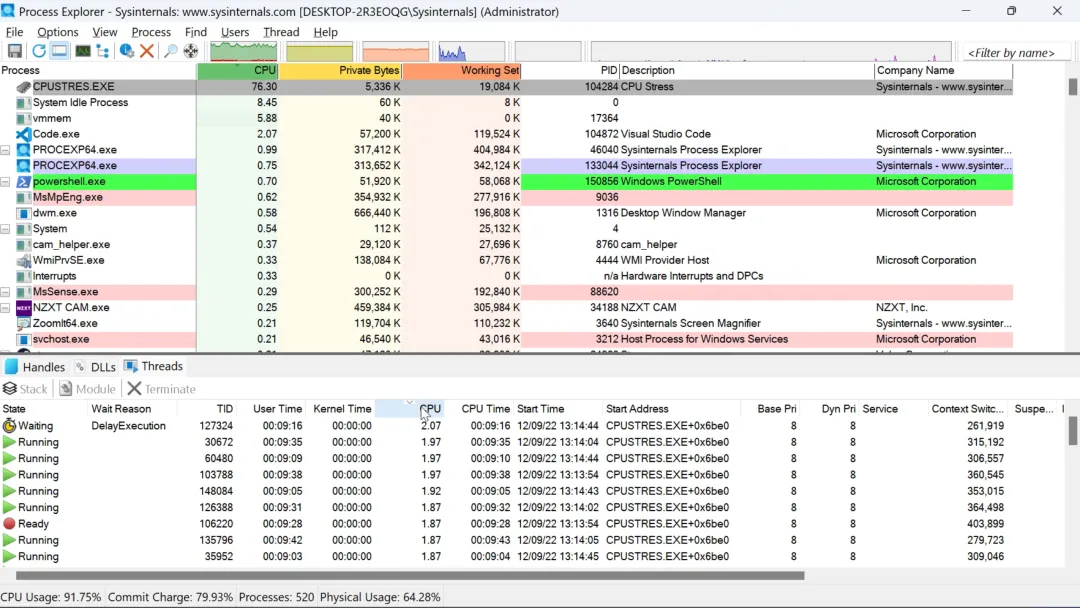Image resolution: width=1080 pixels, height=608 pixels.
Task: Sort threads by Start Address header
Action: (x=672, y=409)
